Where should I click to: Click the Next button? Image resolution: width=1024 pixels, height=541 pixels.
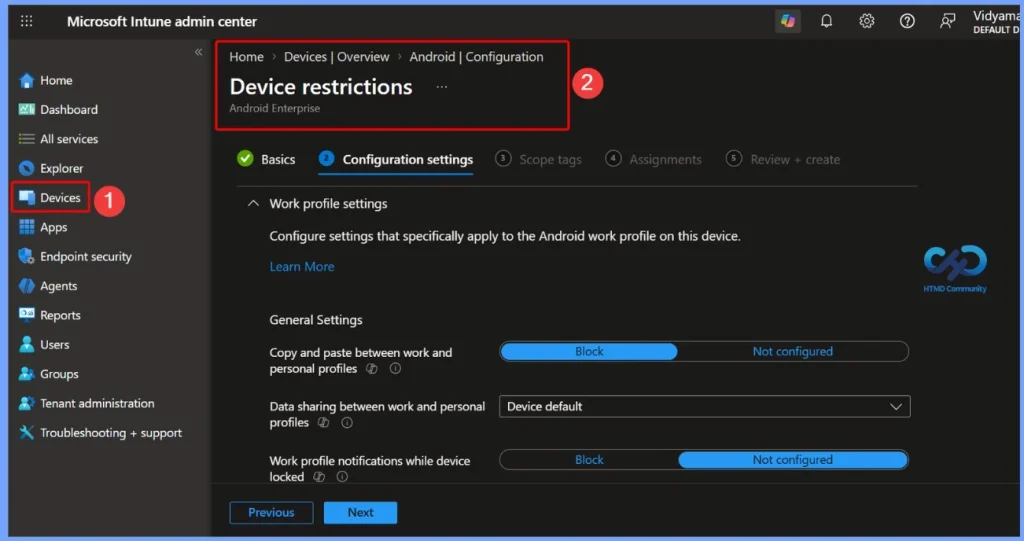[360, 513]
